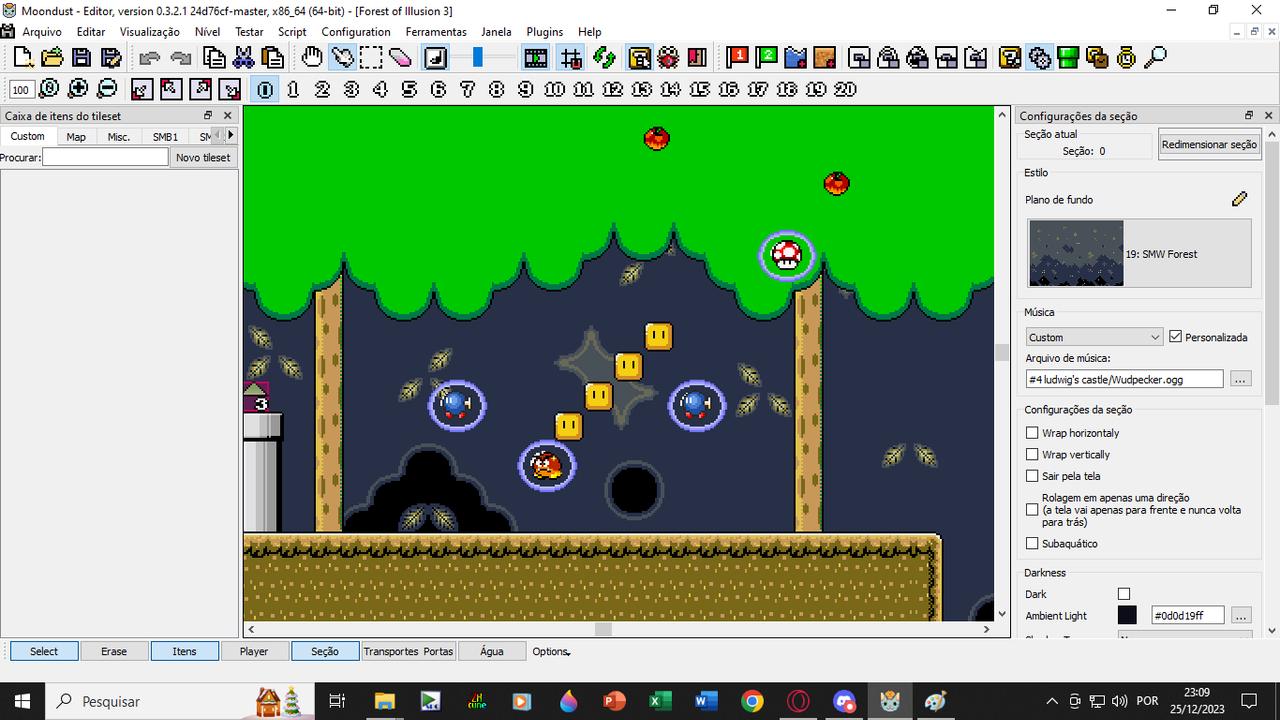Set player 1 start point flag
1280x720 pixels.
click(x=738, y=58)
